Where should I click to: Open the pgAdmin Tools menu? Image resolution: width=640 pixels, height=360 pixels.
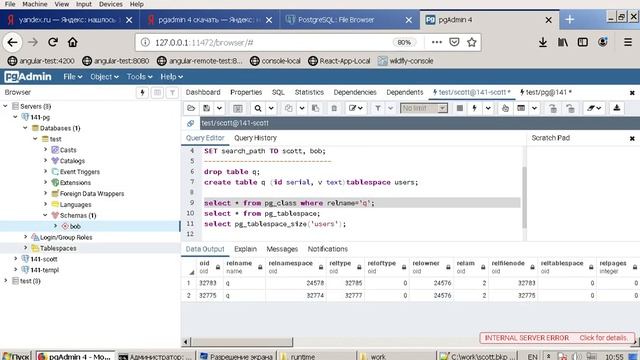click(x=139, y=77)
